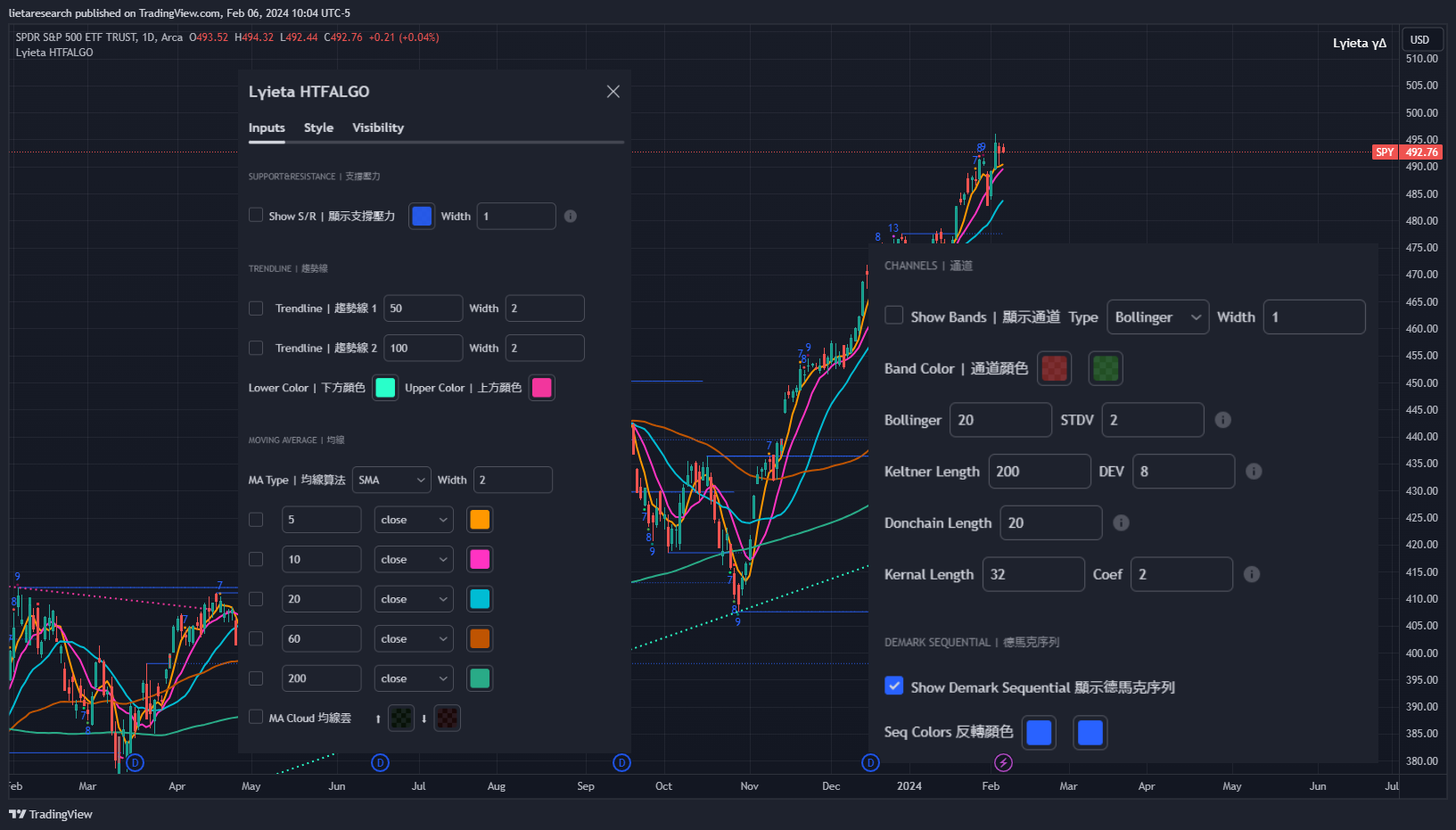
Task: Open the green MA Cloud up color swatch
Action: [x=402, y=718]
